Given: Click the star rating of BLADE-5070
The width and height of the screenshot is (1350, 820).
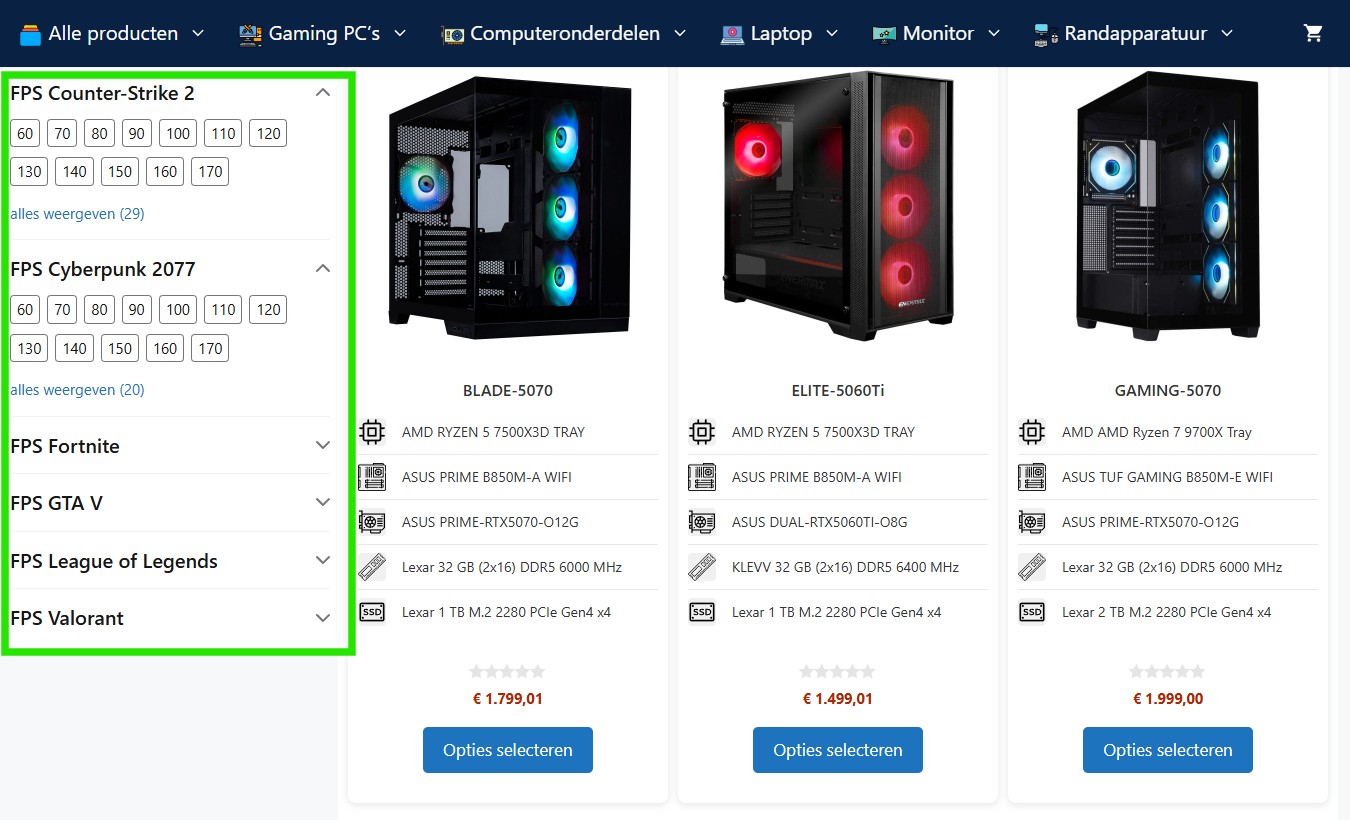Looking at the screenshot, I should pos(508,672).
